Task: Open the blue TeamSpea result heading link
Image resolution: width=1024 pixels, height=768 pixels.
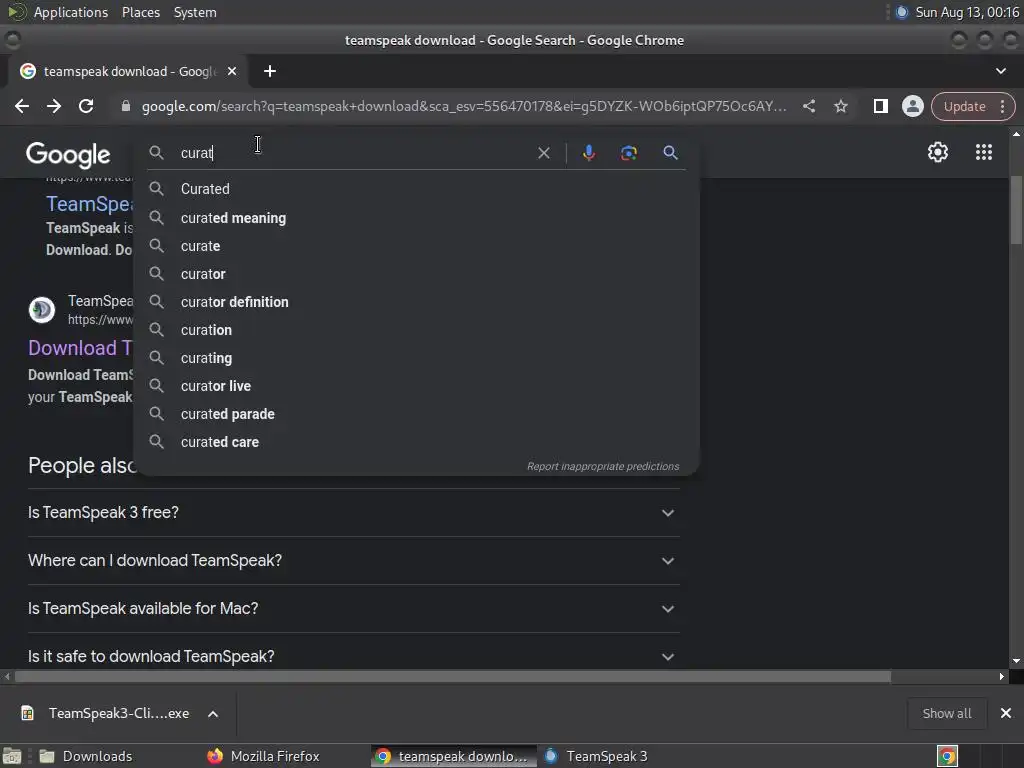Action: pos(89,204)
